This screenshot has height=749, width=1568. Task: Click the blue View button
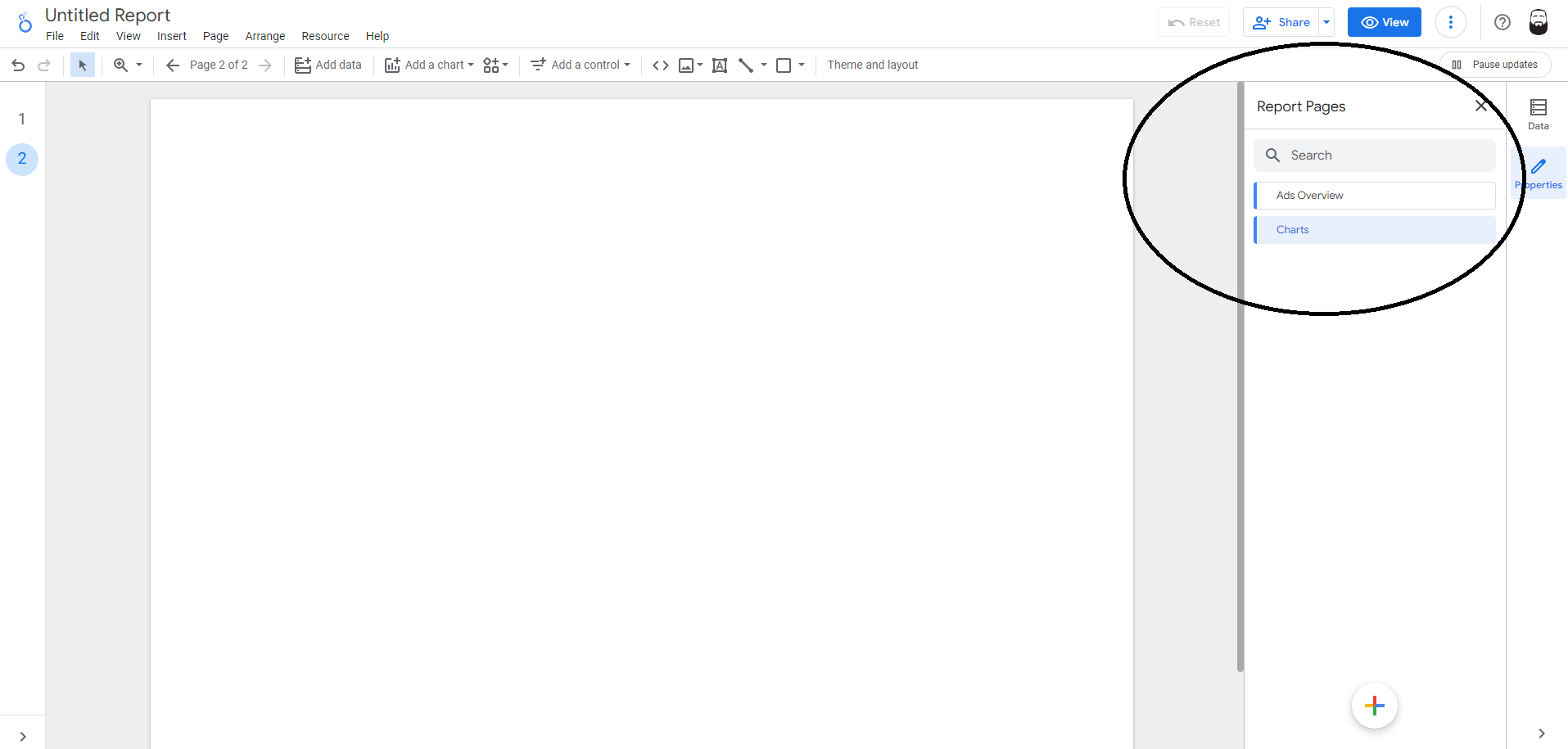tap(1384, 22)
